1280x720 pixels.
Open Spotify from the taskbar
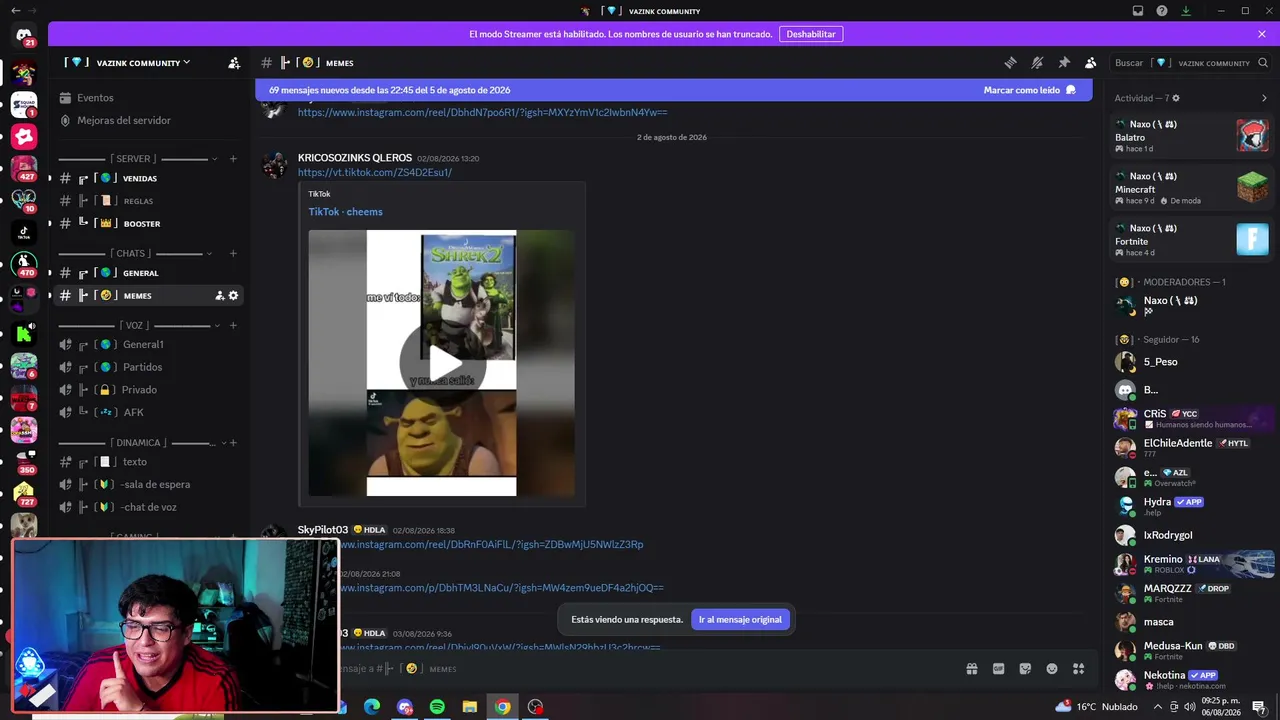tap(437, 707)
